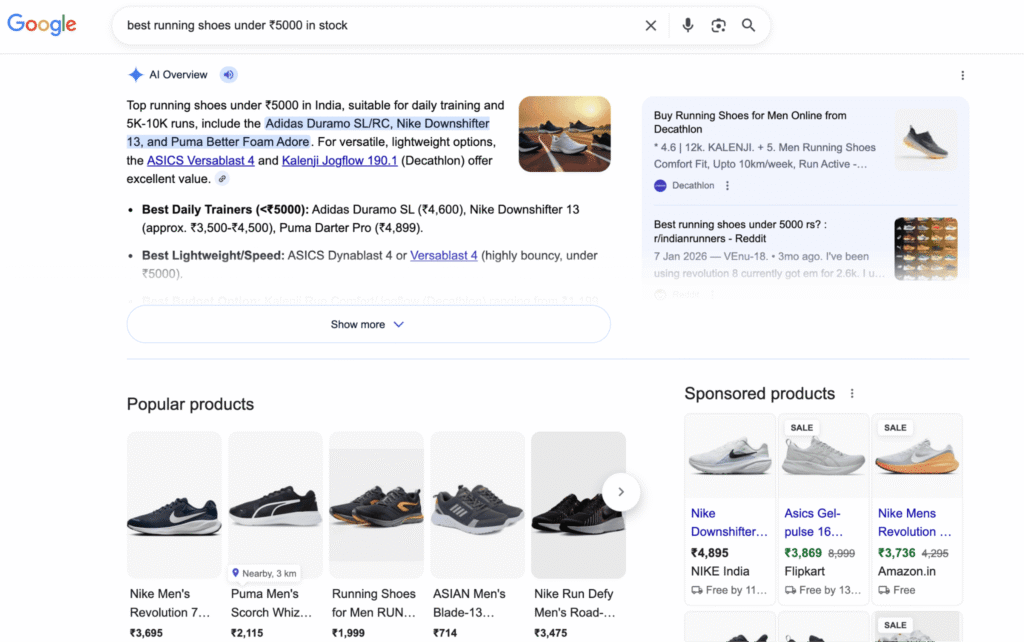Image resolution: width=1024 pixels, height=642 pixels.
Task: Click sponsored Nike Revolution orange-sole image
Action: pyautogui.click(x=917, y=456)
